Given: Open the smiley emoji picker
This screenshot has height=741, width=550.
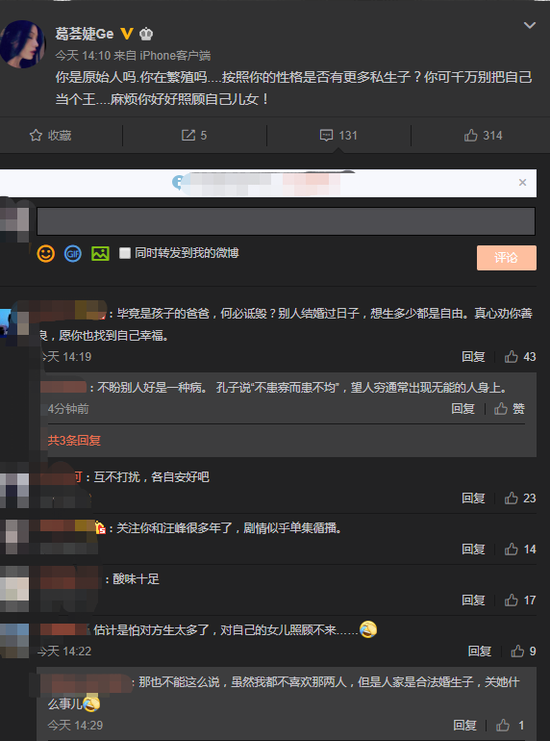Looking at the screenshot, I should tap(46, 254).
